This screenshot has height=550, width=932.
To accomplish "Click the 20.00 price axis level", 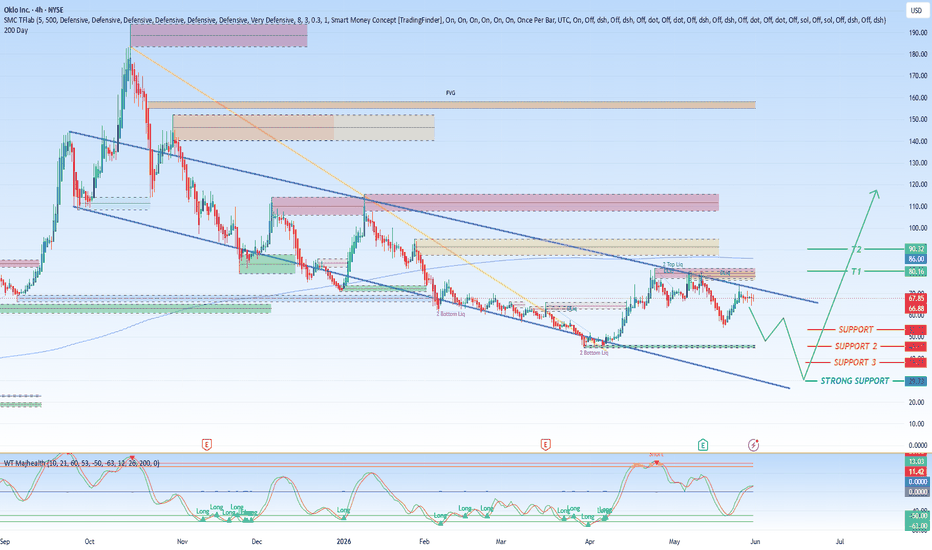I will coord(919,403).
